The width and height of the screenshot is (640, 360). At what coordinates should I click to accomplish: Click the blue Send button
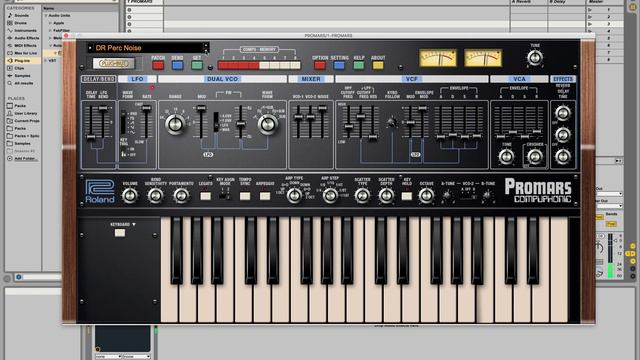tap(177, 65)
